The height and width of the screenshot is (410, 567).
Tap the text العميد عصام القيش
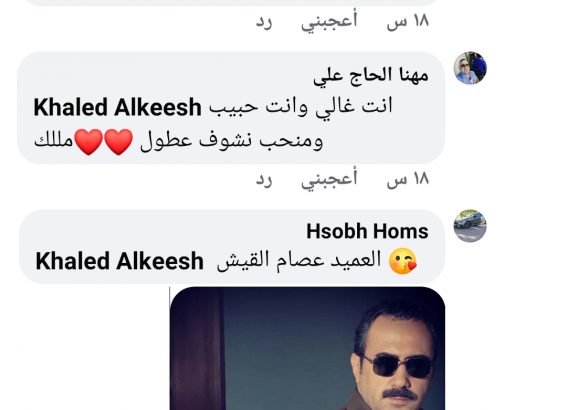coord(299,261)
